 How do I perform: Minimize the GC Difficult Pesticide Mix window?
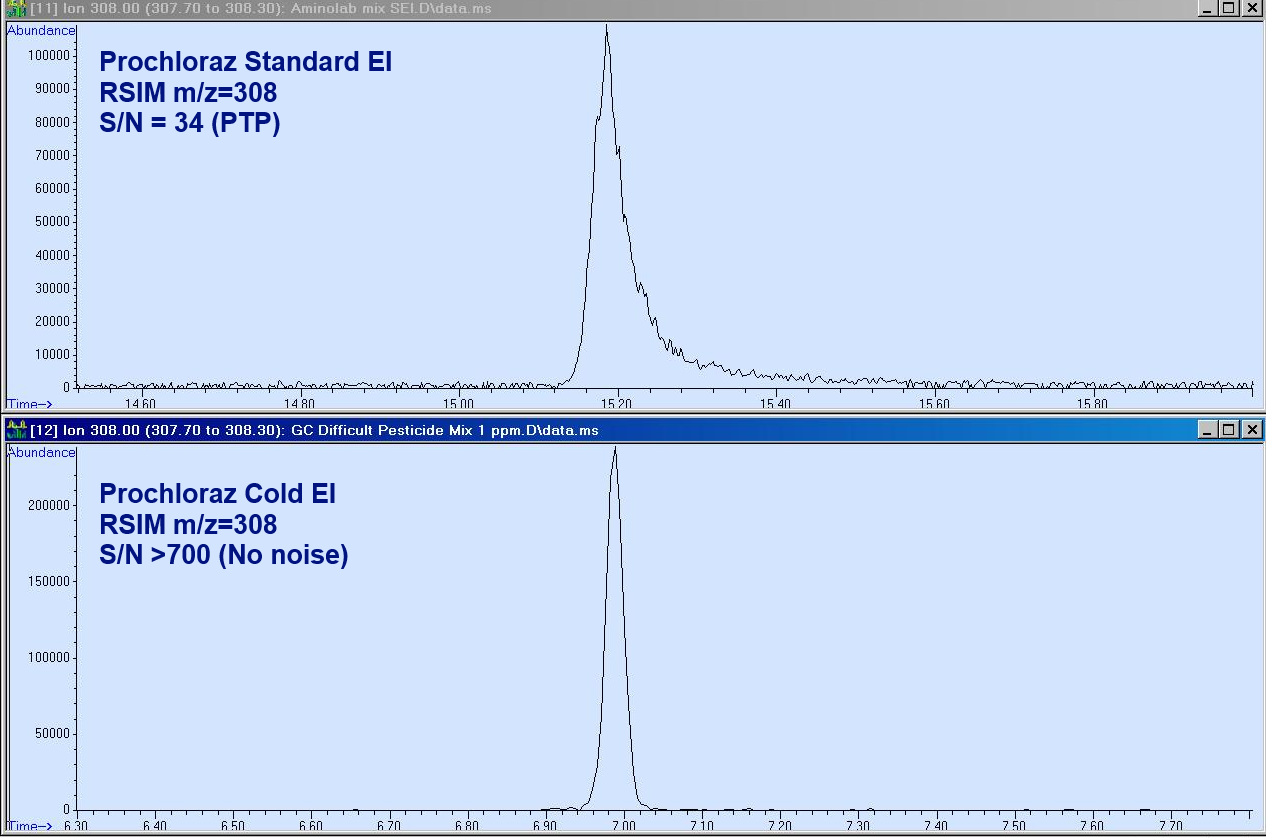(1207, 430)
